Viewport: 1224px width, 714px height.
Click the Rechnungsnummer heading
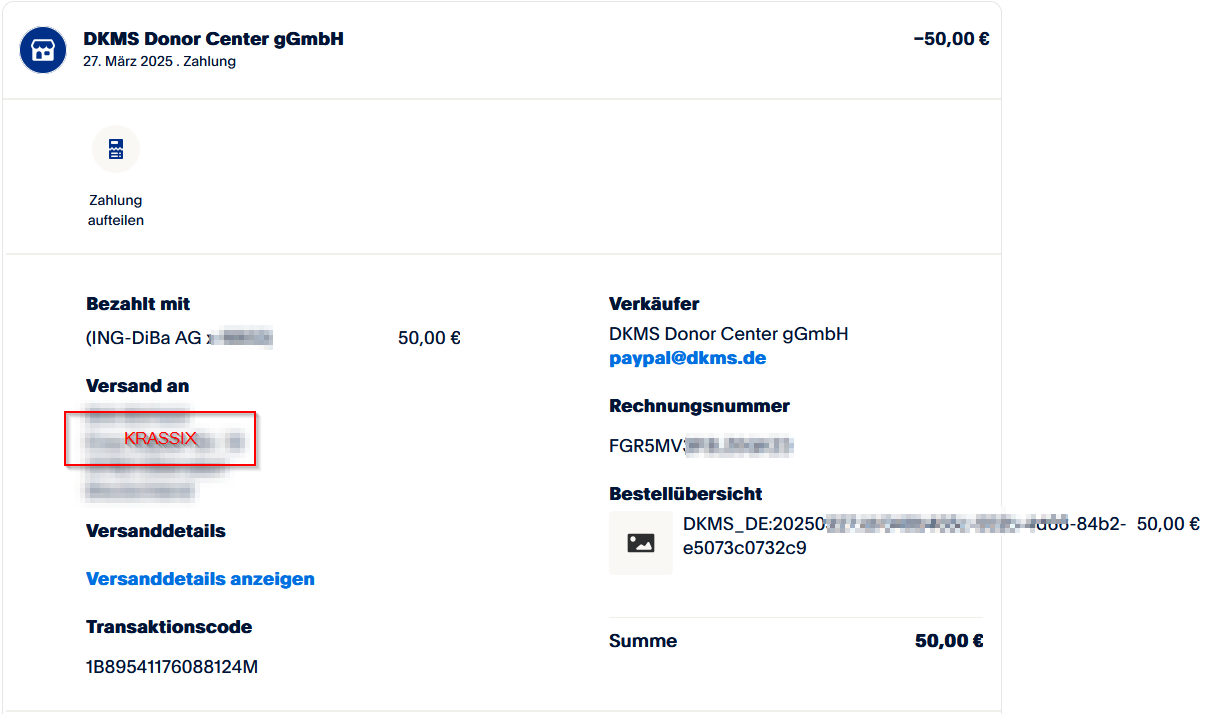click(x=699, y=406)
